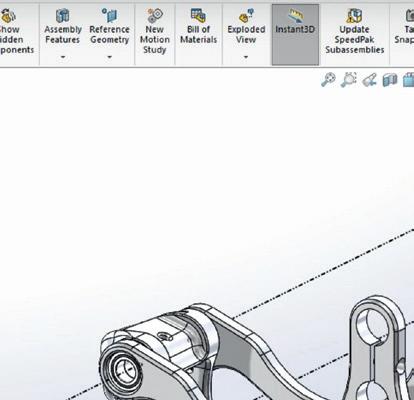Click the Bill of Materials text label
The width and height of the screenshot is (414, 400).
pos(198,34)
